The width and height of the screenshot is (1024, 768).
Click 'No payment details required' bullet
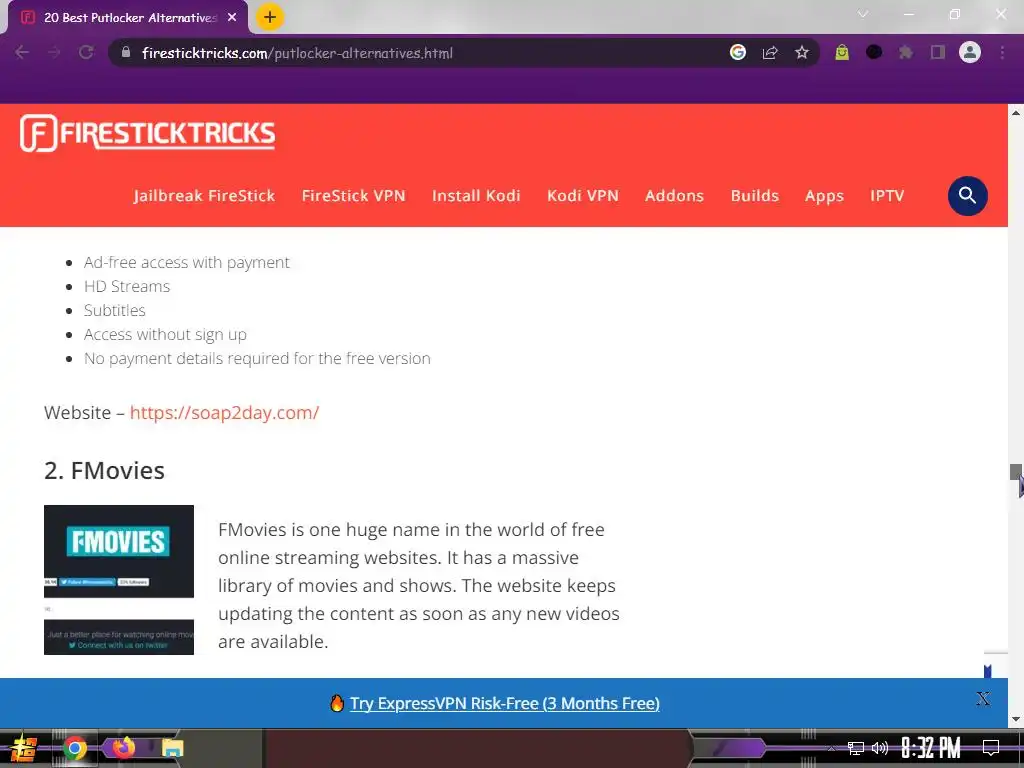coord(257,359)
